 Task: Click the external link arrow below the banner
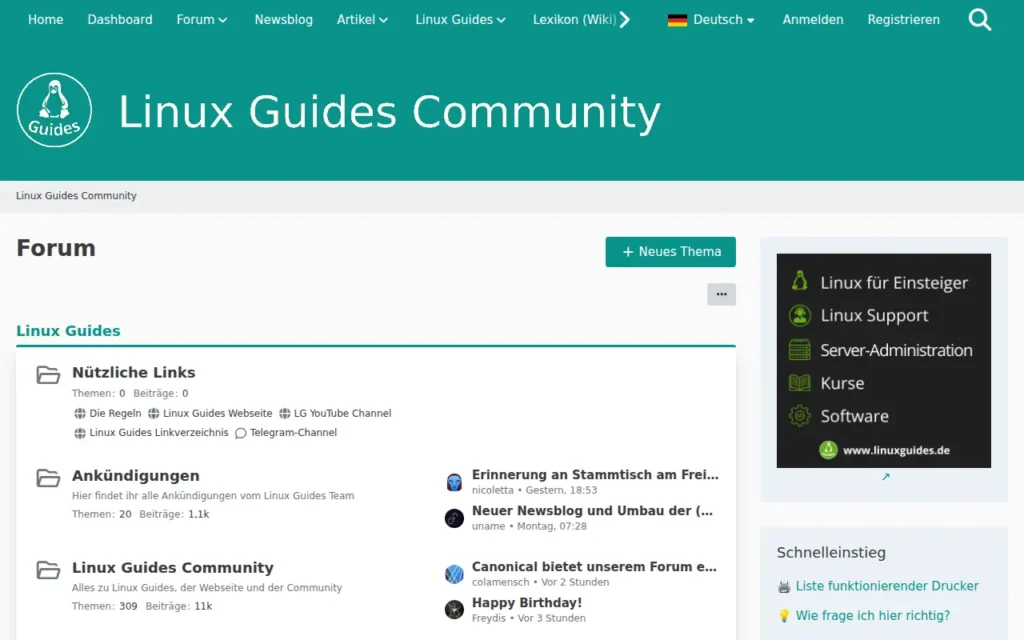pos(886,477)
